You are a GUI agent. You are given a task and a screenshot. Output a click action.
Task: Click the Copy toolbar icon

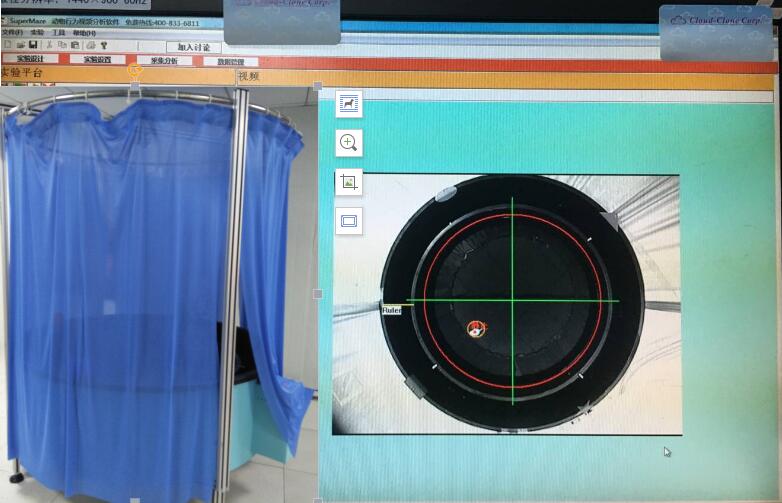click(62, 45)
